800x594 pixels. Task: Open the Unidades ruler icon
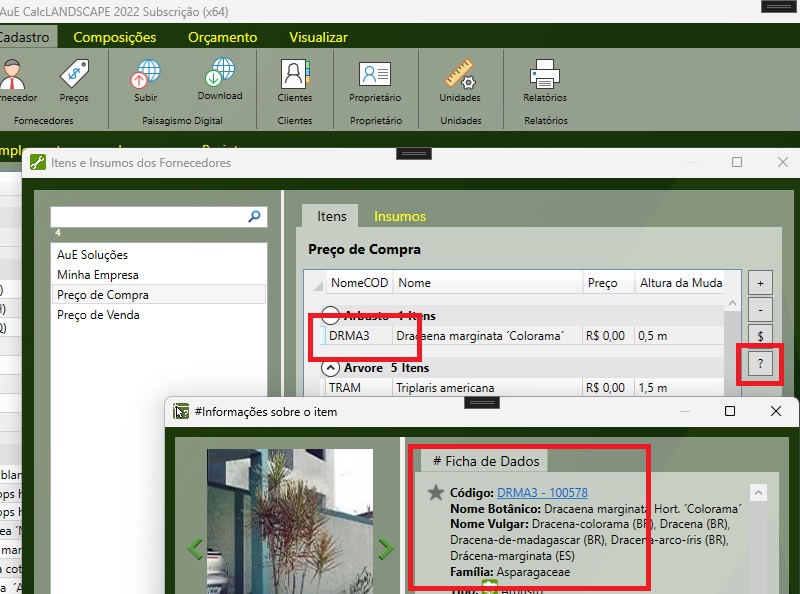coord(460,75)
